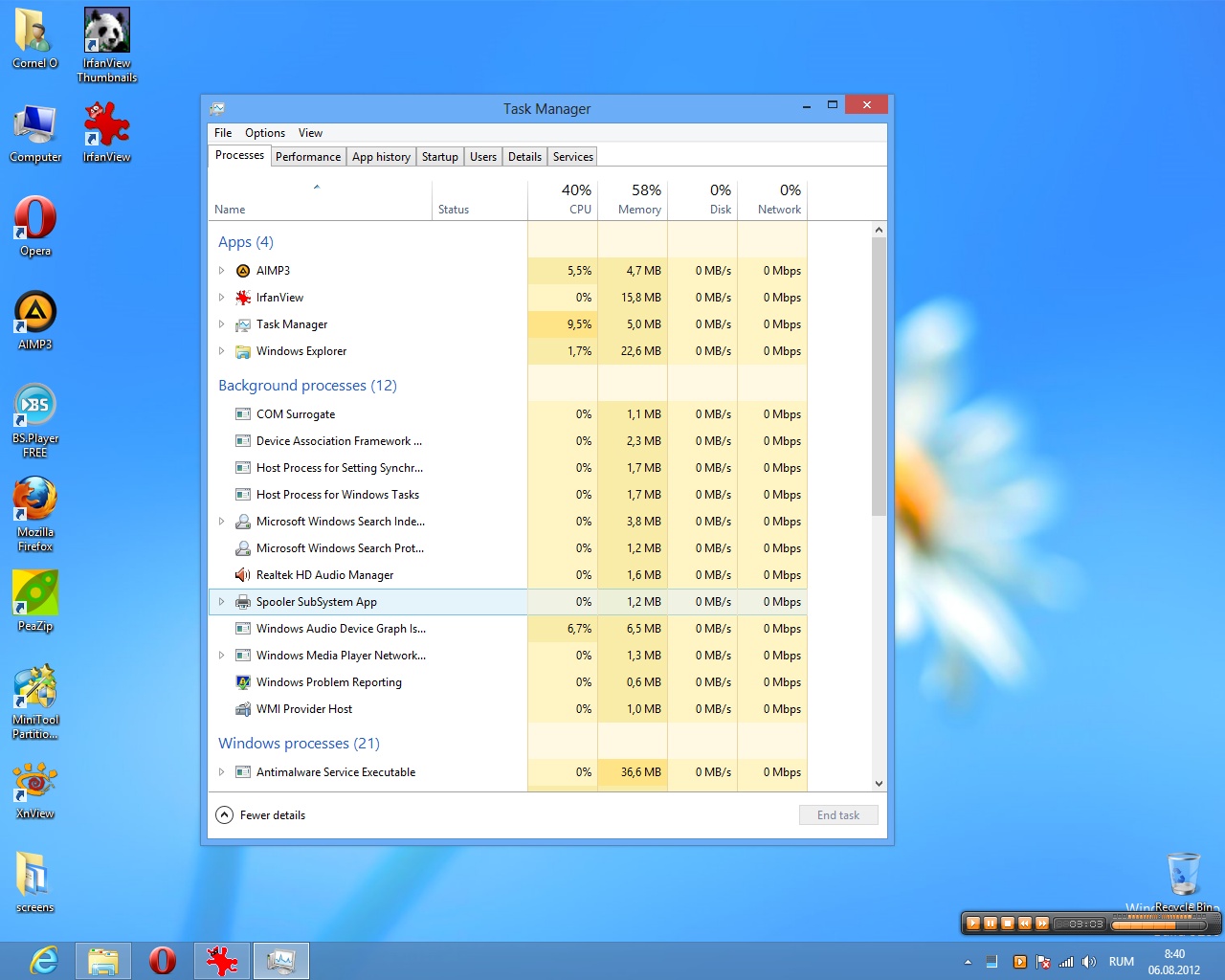Open Internet Explorer from the taskbar

point(44,960)
